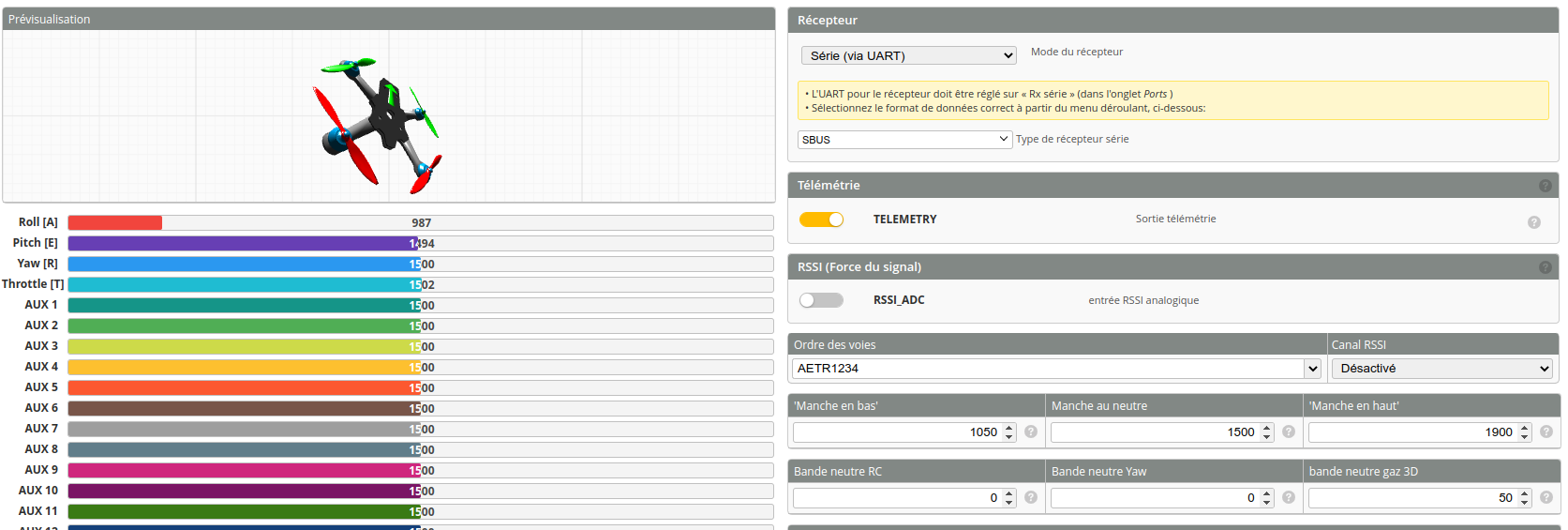Viewport: 1568px width, 530px height.
Task: Click help icon next to Manche au neutre
Action: point(1289,432)
